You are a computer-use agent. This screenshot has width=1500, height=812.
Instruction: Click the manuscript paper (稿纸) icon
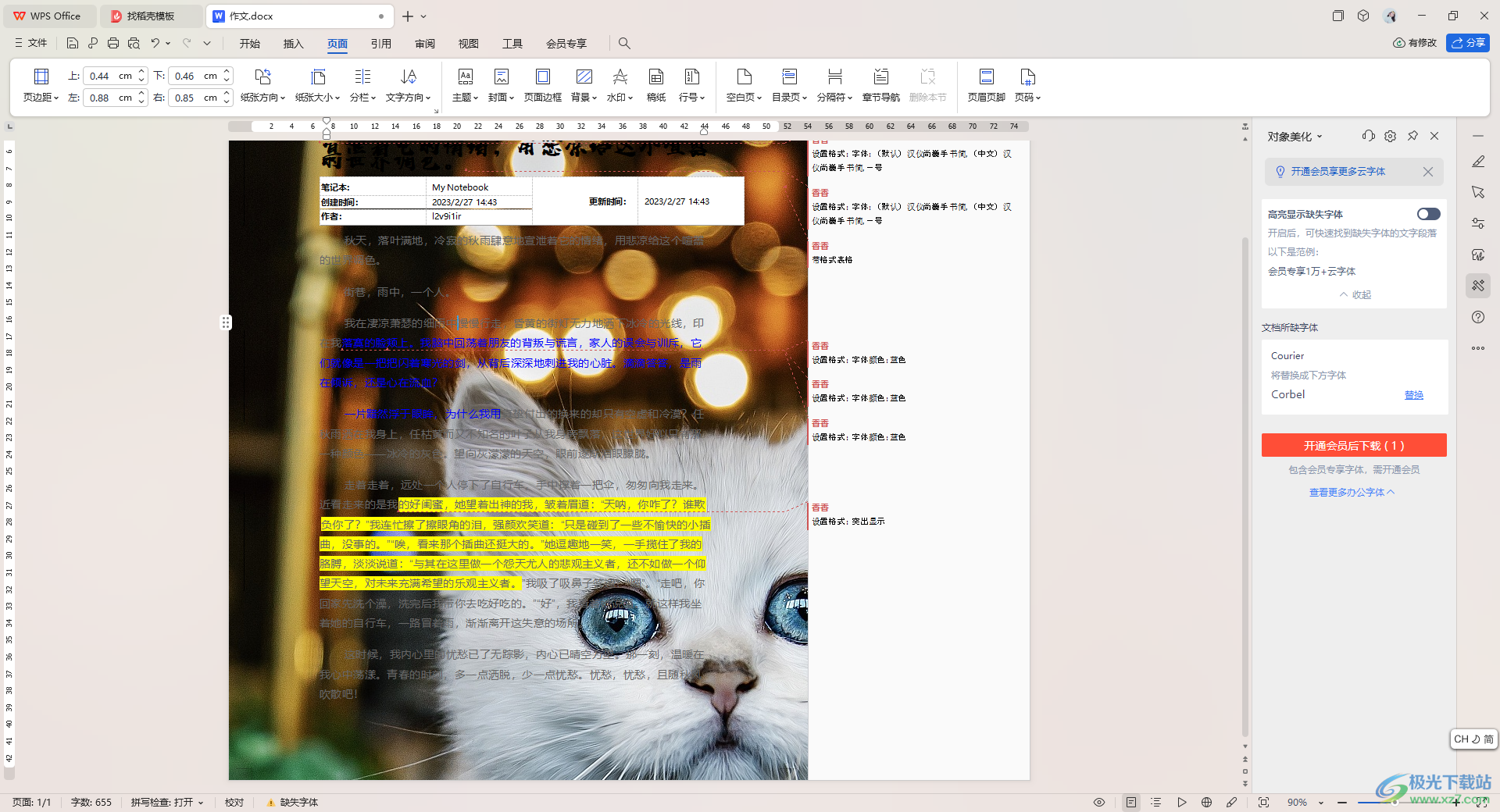656,77
